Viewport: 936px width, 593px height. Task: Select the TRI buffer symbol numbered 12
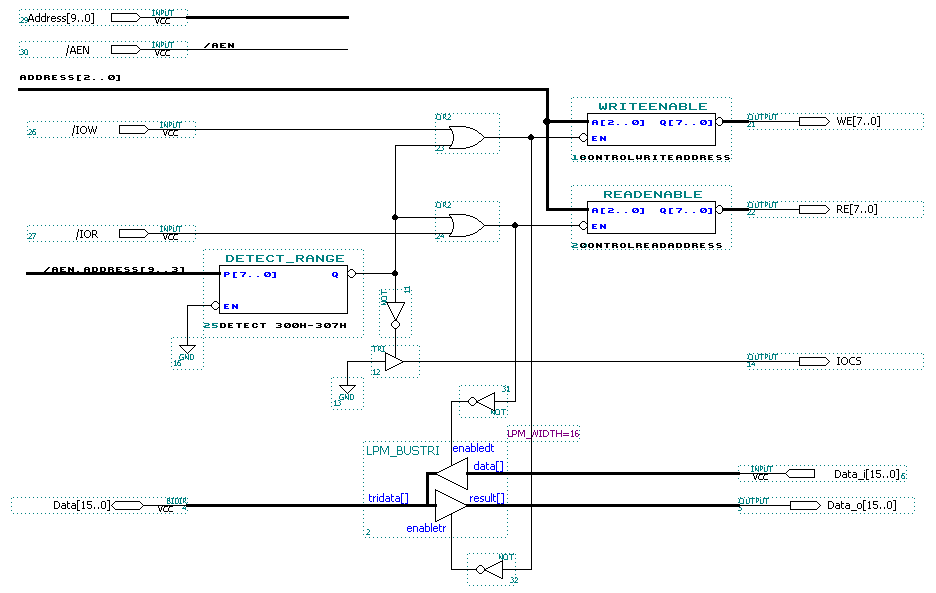[395, 361]
